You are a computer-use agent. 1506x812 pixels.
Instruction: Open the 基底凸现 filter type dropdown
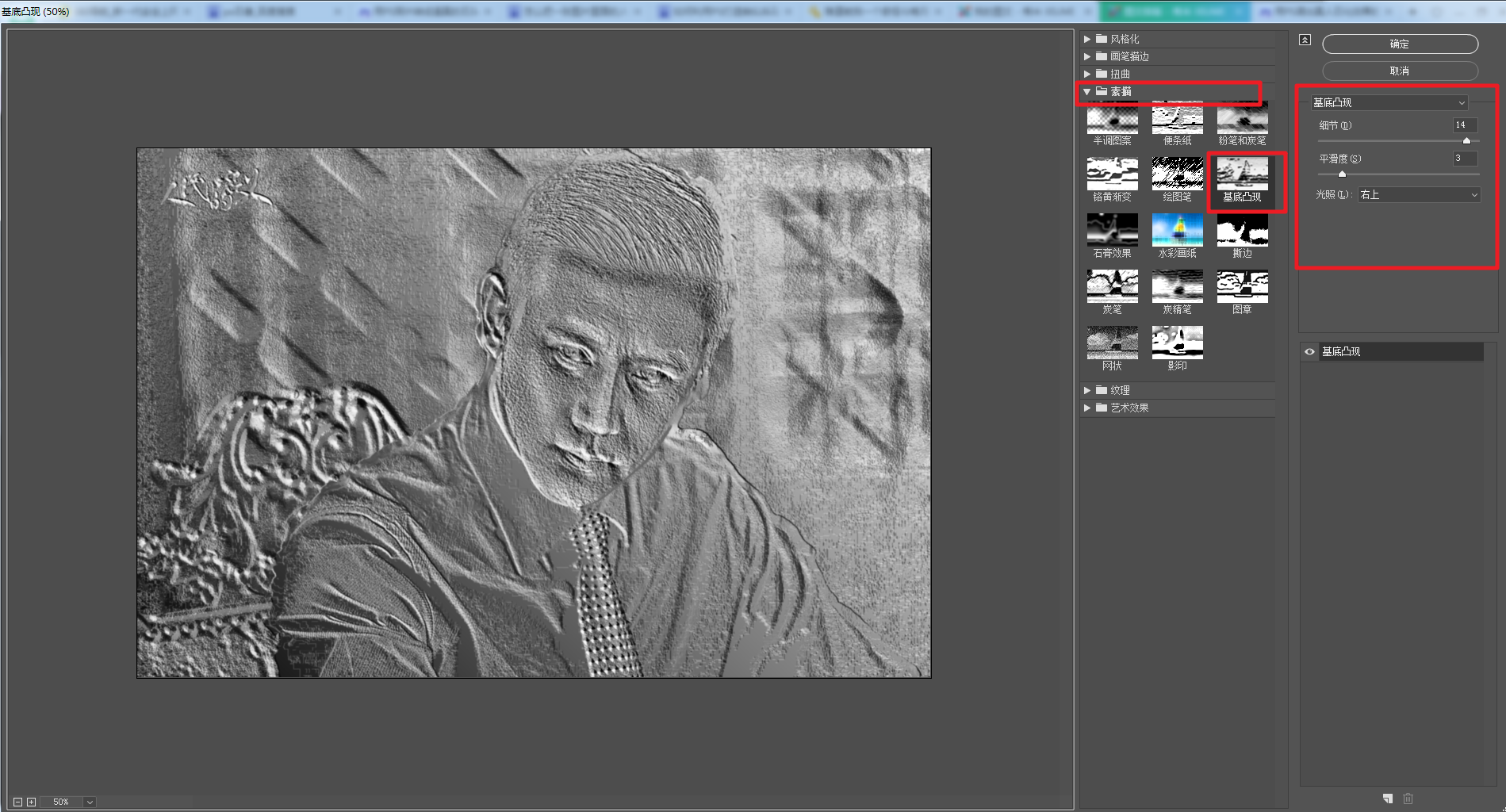(x=1389, y=102)
